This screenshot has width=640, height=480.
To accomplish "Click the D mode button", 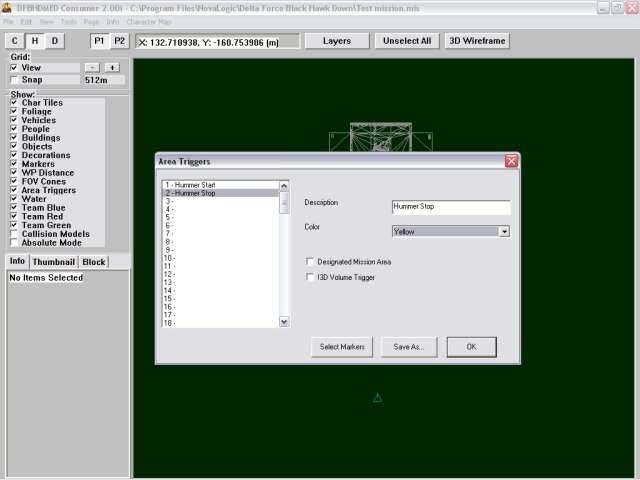I will [x=55, y=41].
